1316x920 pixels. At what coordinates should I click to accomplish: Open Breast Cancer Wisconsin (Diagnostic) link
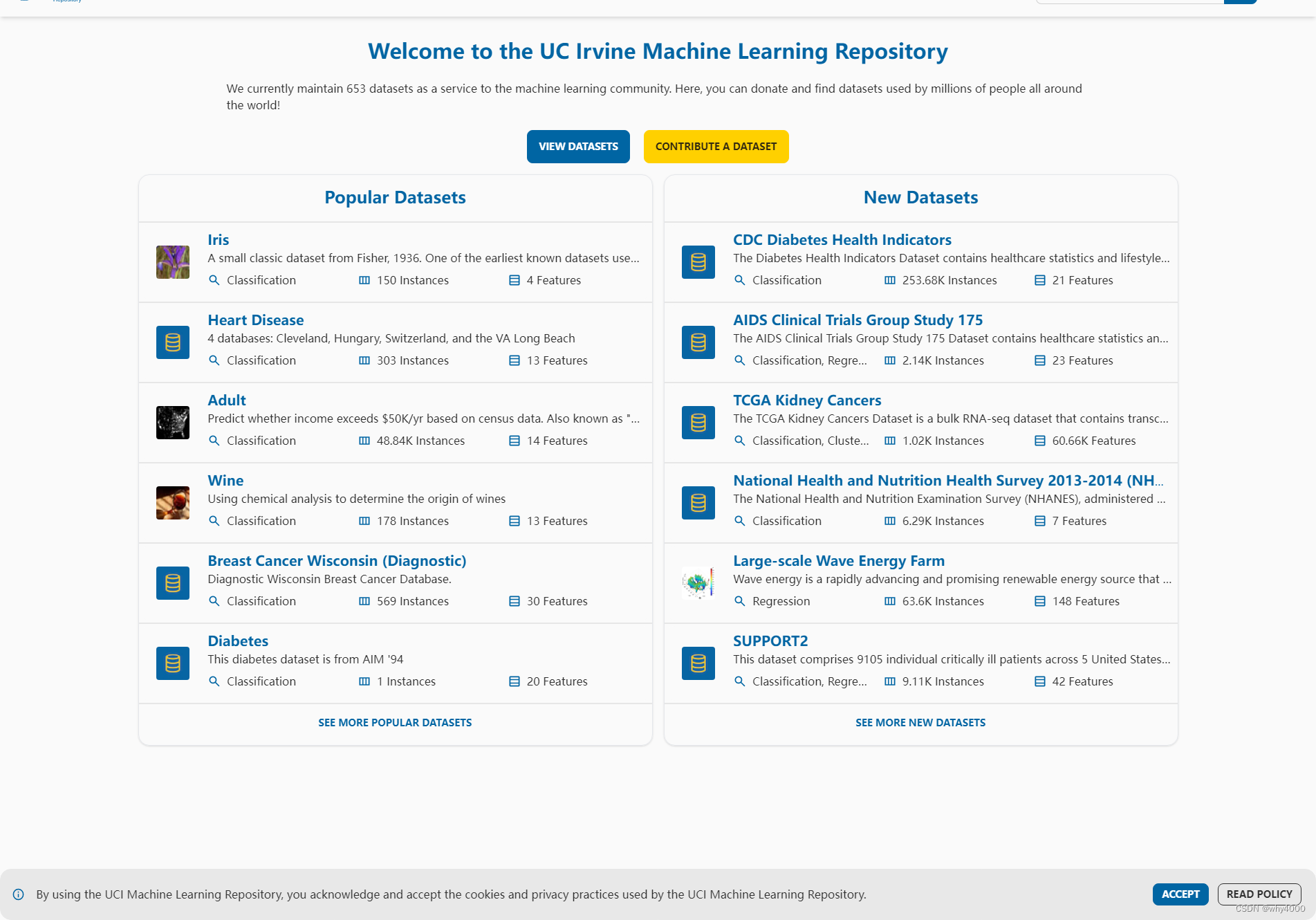click(337, 561)
